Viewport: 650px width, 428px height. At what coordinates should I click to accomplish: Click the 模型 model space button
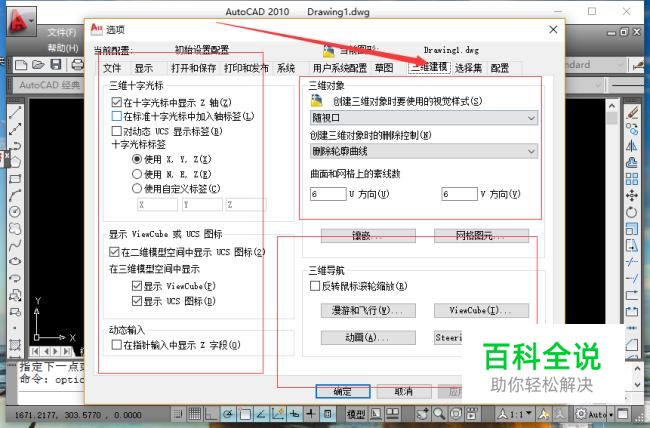point(357,413)
